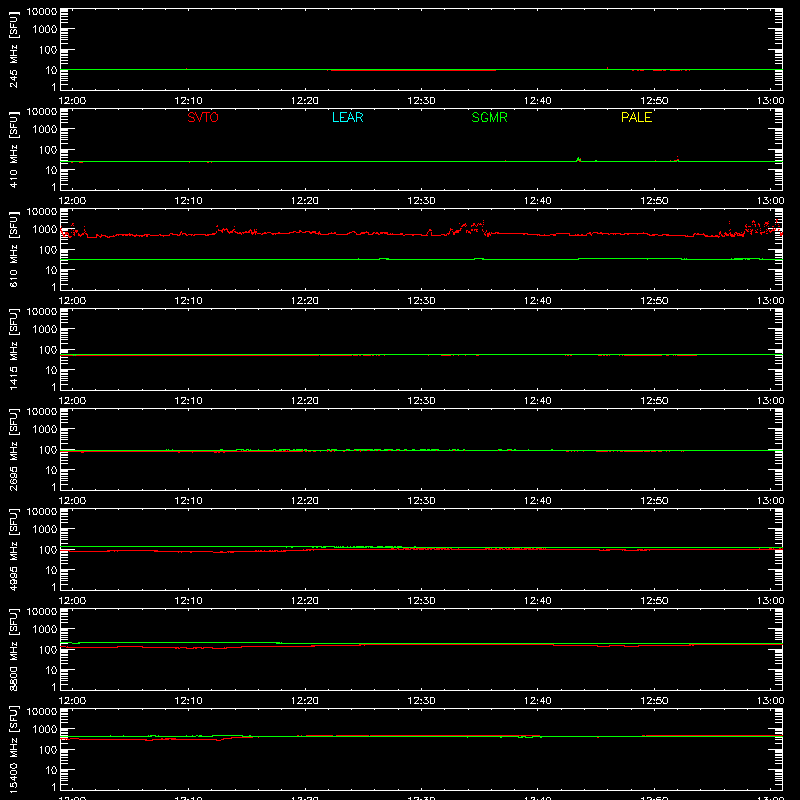Select the 12:40 label below the 410 MHz panel
800x800 pixels.
538,201
